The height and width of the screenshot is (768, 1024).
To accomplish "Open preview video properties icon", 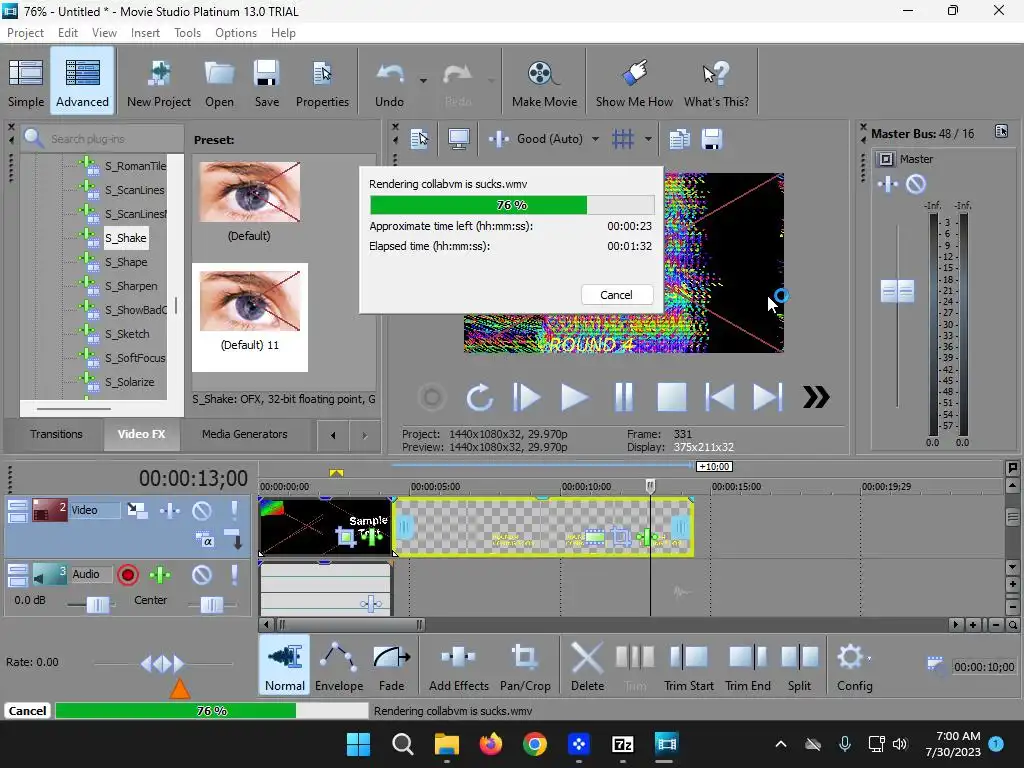I will [x=419, y=139].
